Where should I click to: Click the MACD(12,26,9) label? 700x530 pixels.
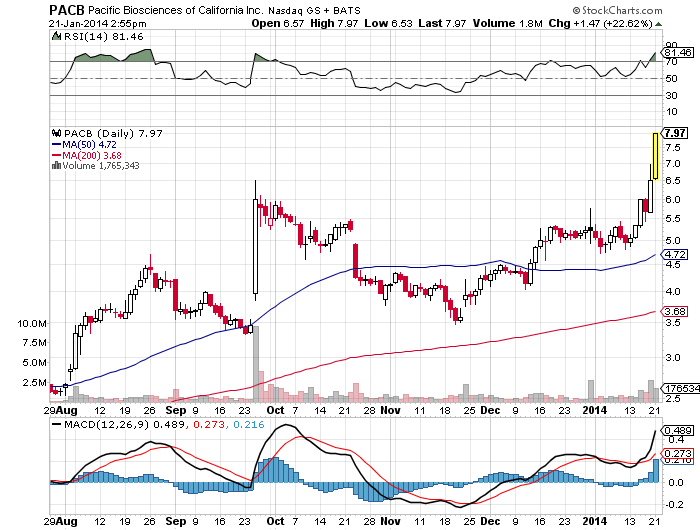106,424
